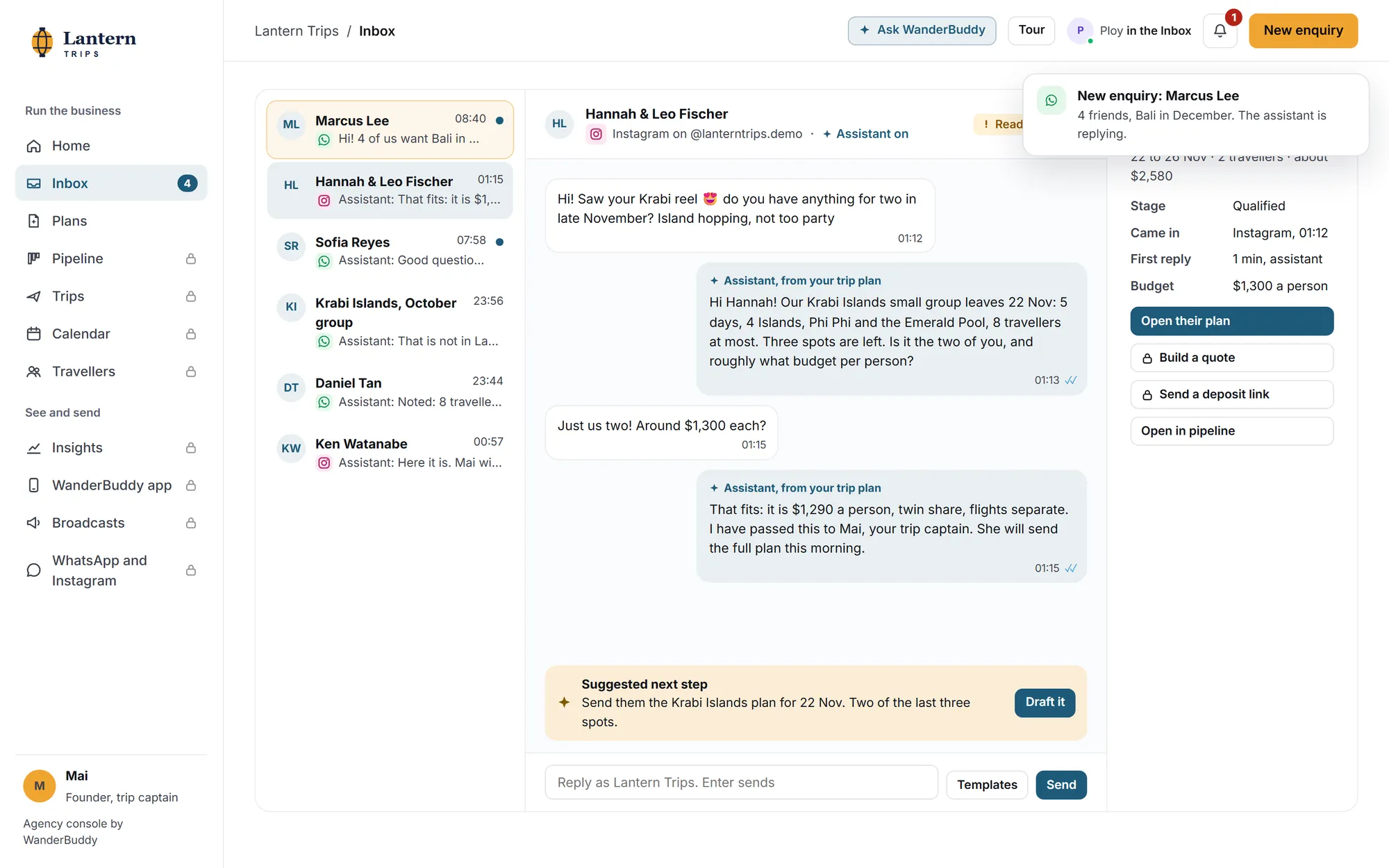Open Trips in the sidebar

click(x=111, y=296)
